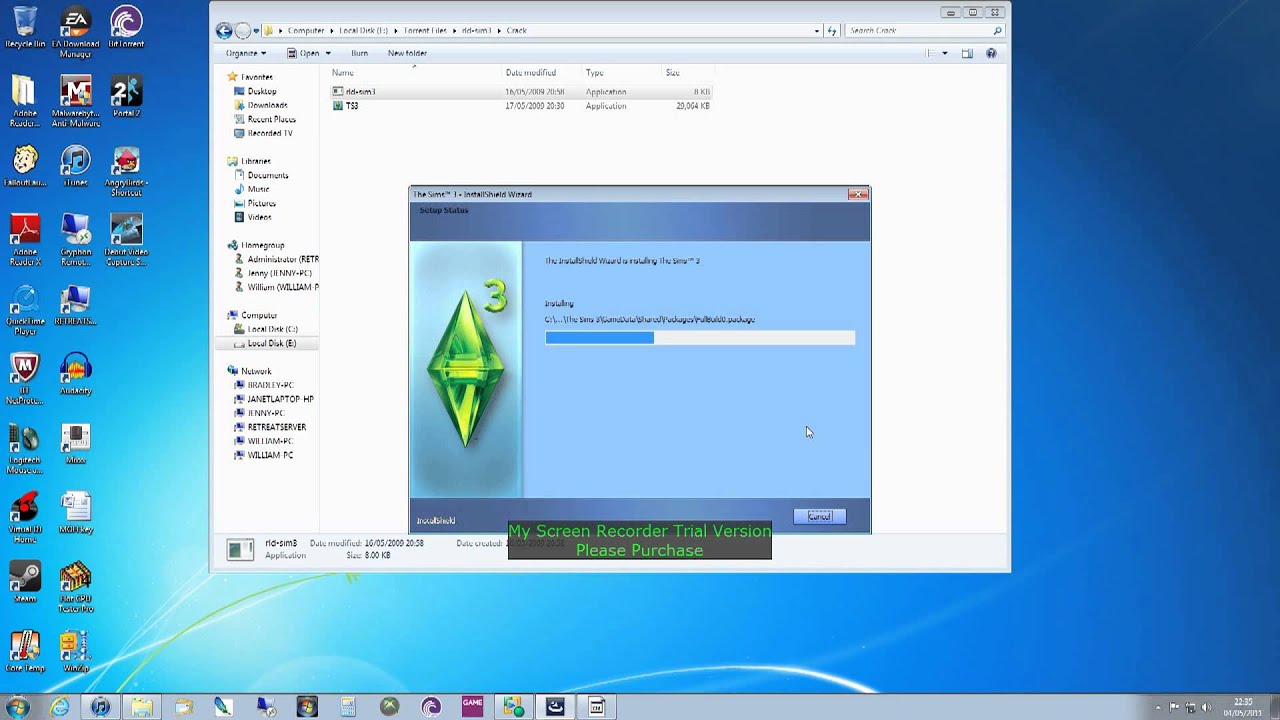Select BRADLEY-PC under Network
The width and height of the screenshot is (1280, 720).
[x=270, y=385]
